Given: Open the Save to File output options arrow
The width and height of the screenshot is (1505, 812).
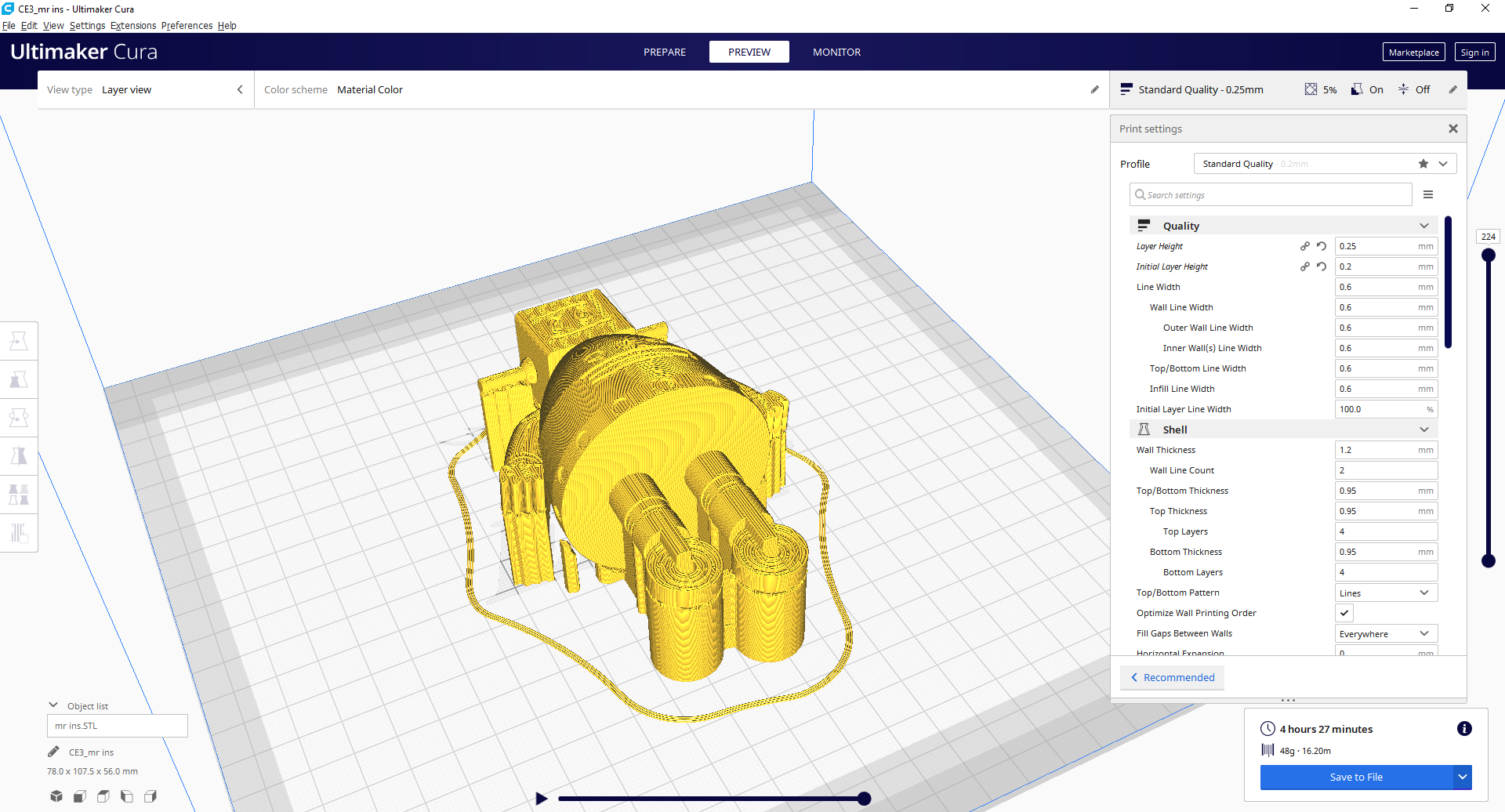Looking at the screenshot, I should coord(1463,777).
